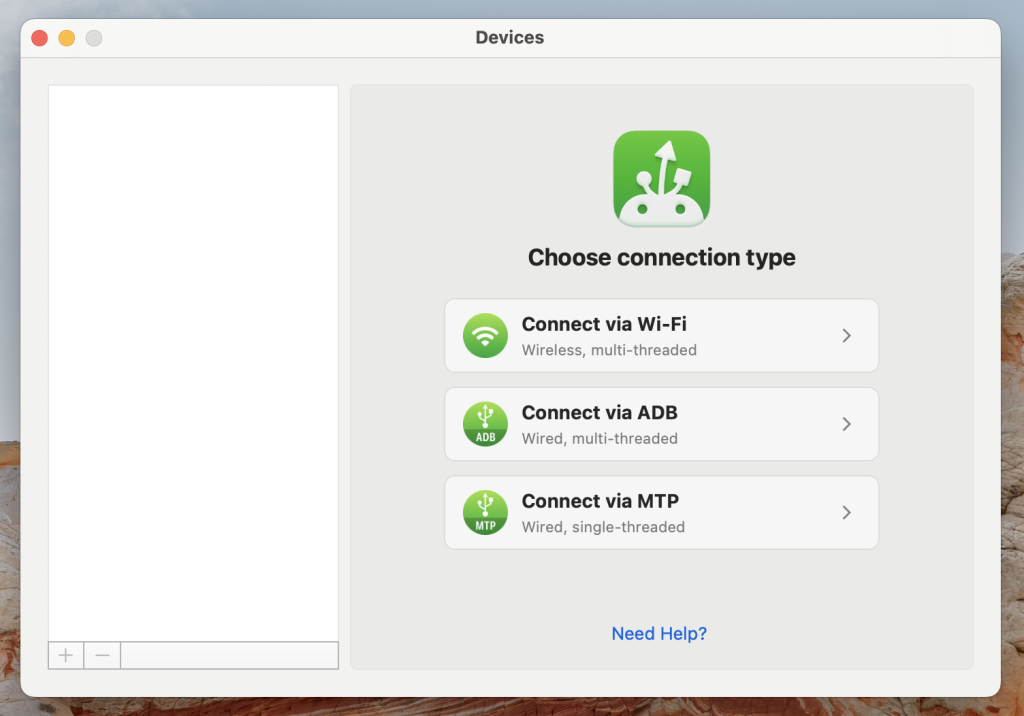This screenshot has width=1024, height=716.
Task: Click the green MTP USB icon
Action: tap(485, 512)
